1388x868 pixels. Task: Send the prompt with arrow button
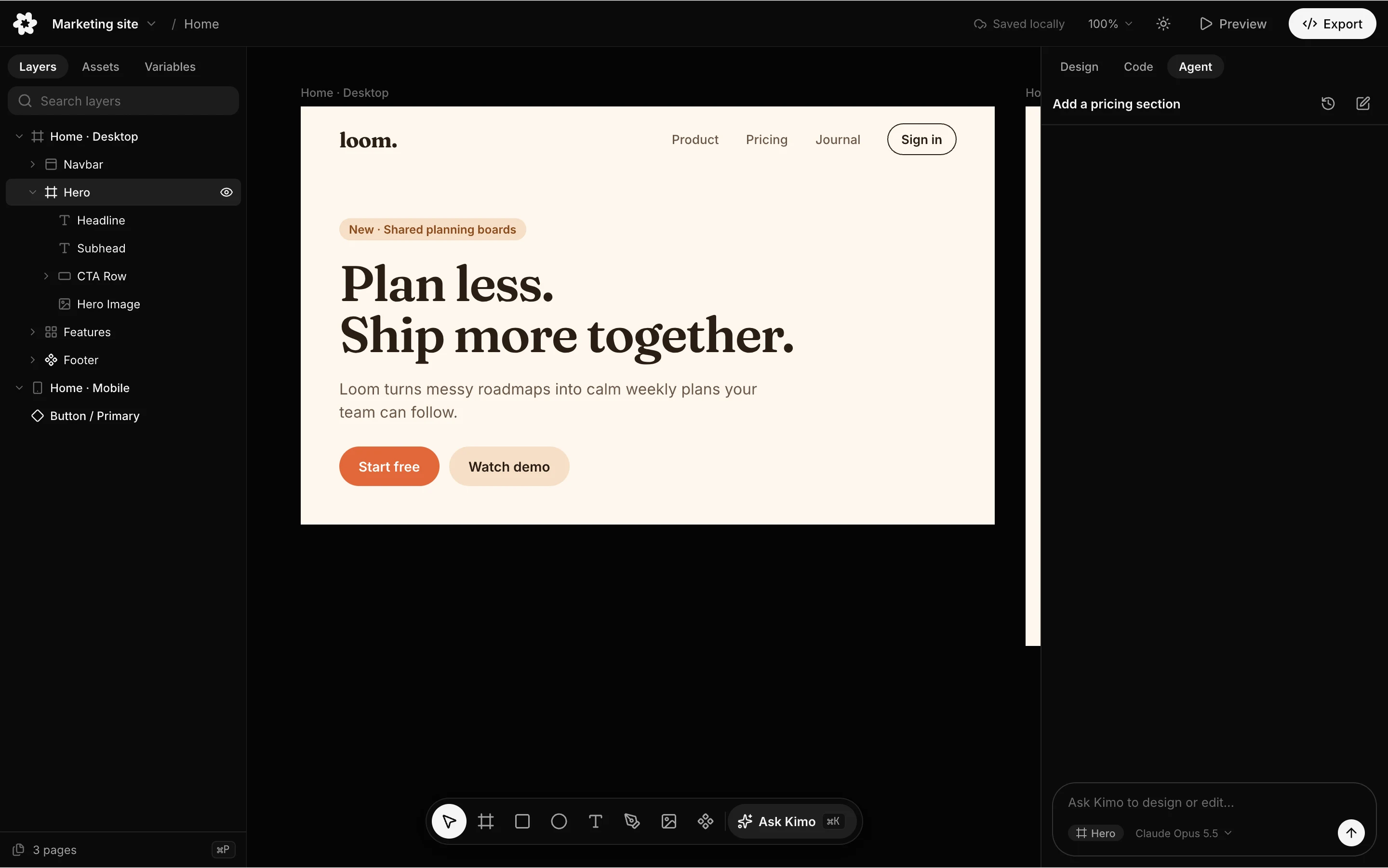1351,833
